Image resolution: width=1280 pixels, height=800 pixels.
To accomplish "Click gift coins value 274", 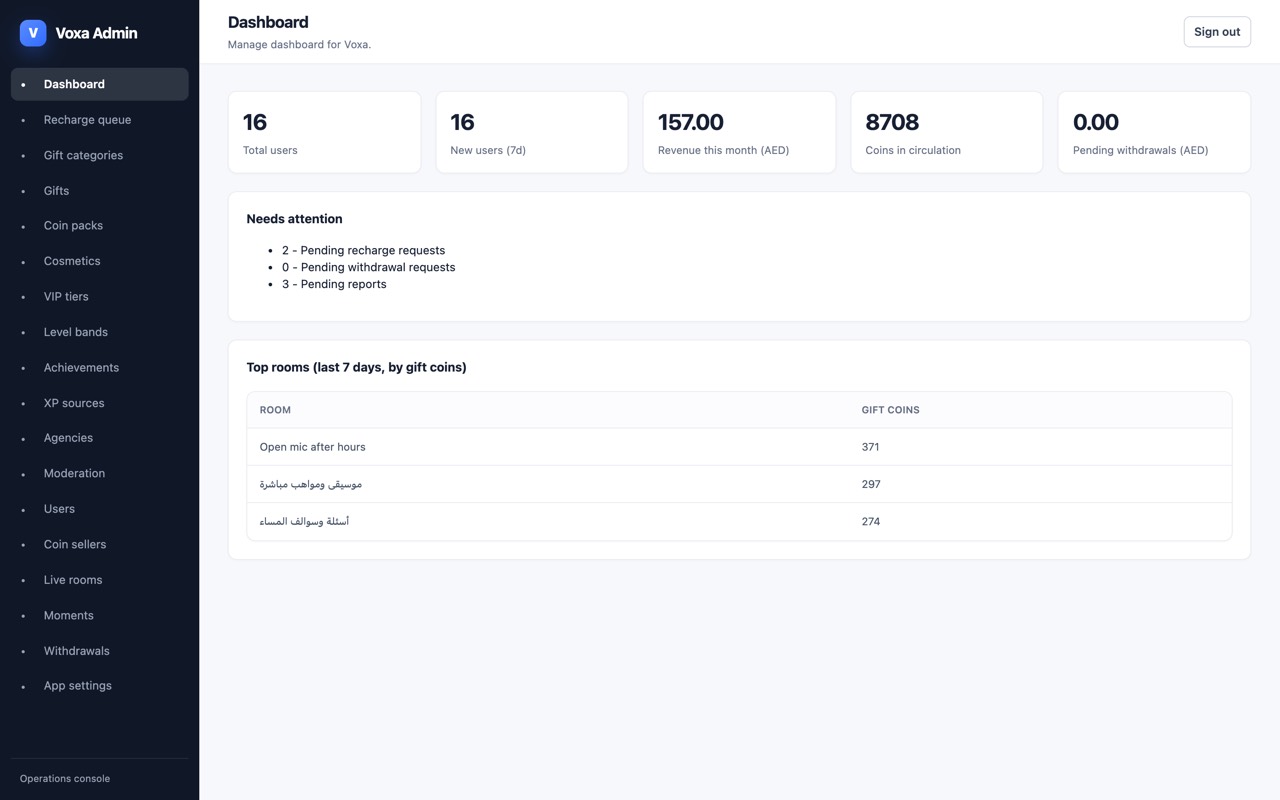I will [871, 521].
